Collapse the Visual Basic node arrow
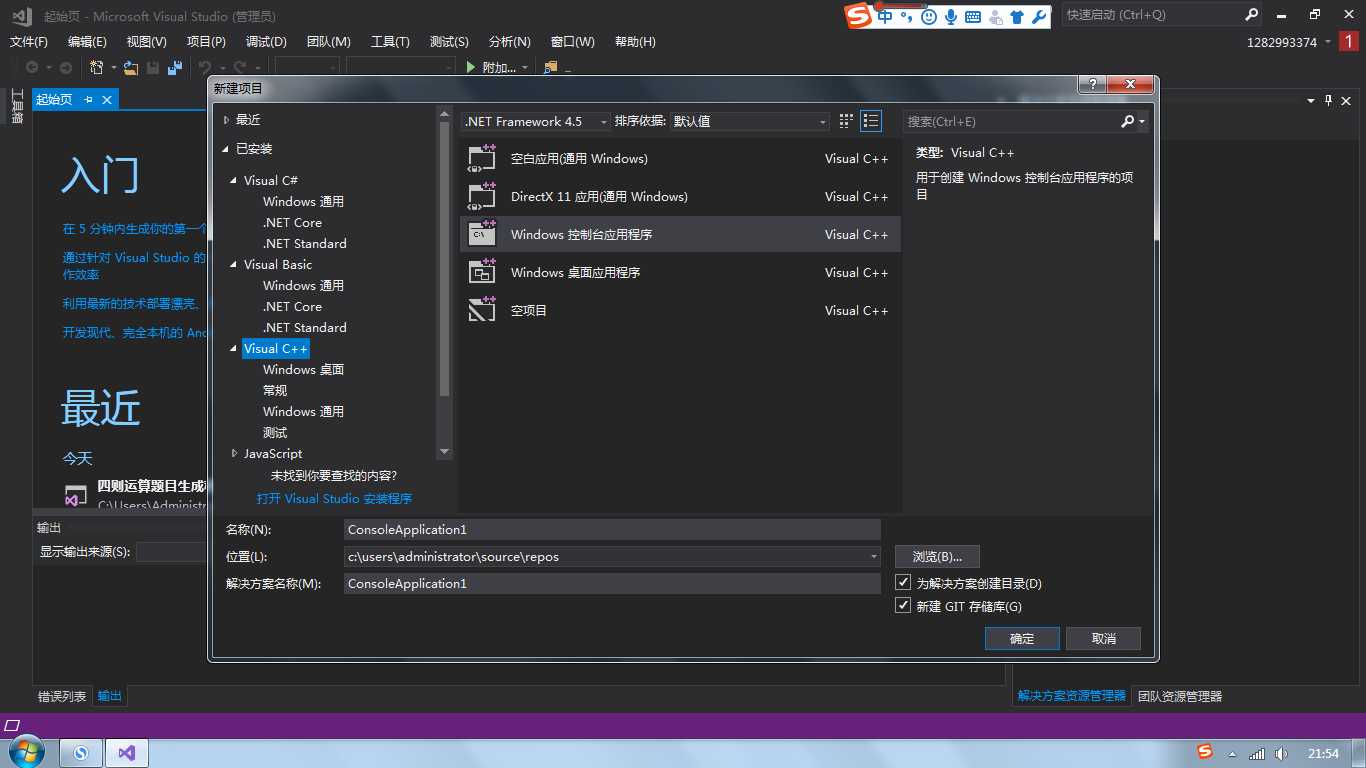Viewport: 1366px width, 768px height. tap(235, 265)
